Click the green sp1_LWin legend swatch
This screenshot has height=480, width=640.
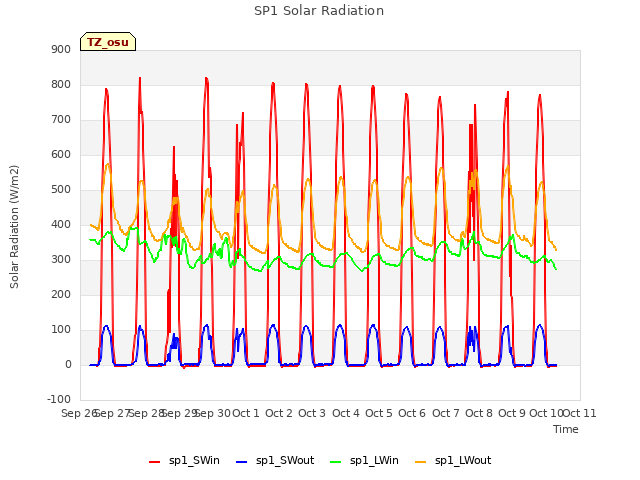point(336,462)
